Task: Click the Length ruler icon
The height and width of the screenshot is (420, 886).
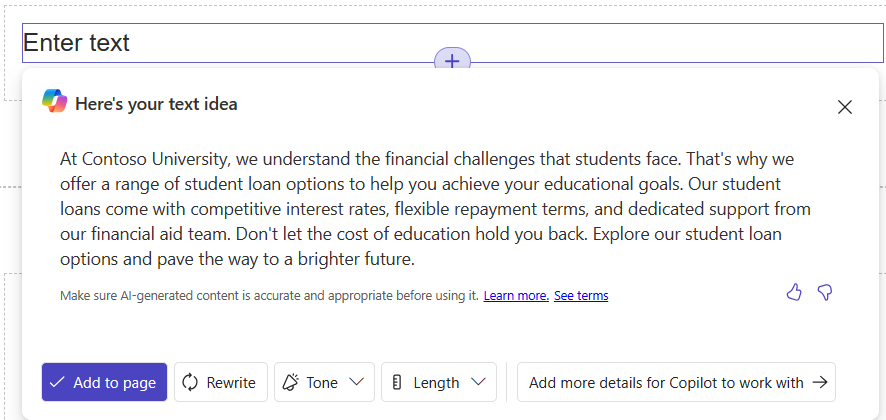Action: click(397, 382)
